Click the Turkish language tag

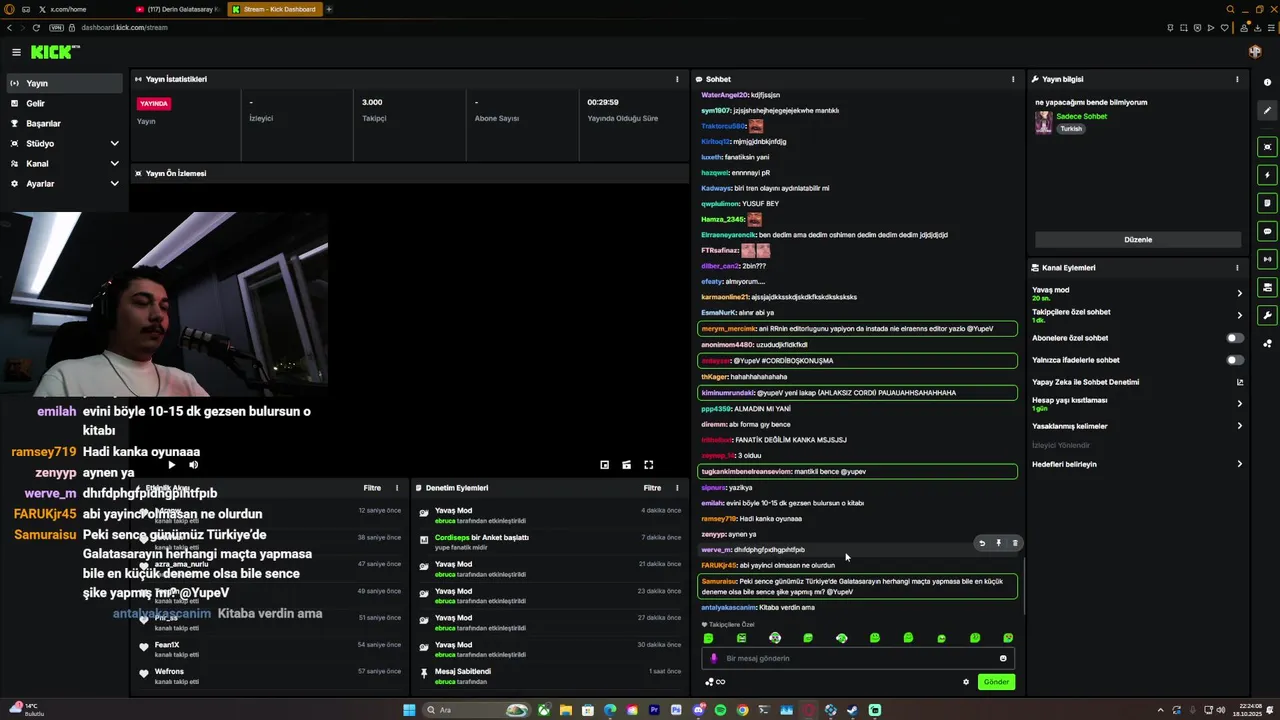1071,129
